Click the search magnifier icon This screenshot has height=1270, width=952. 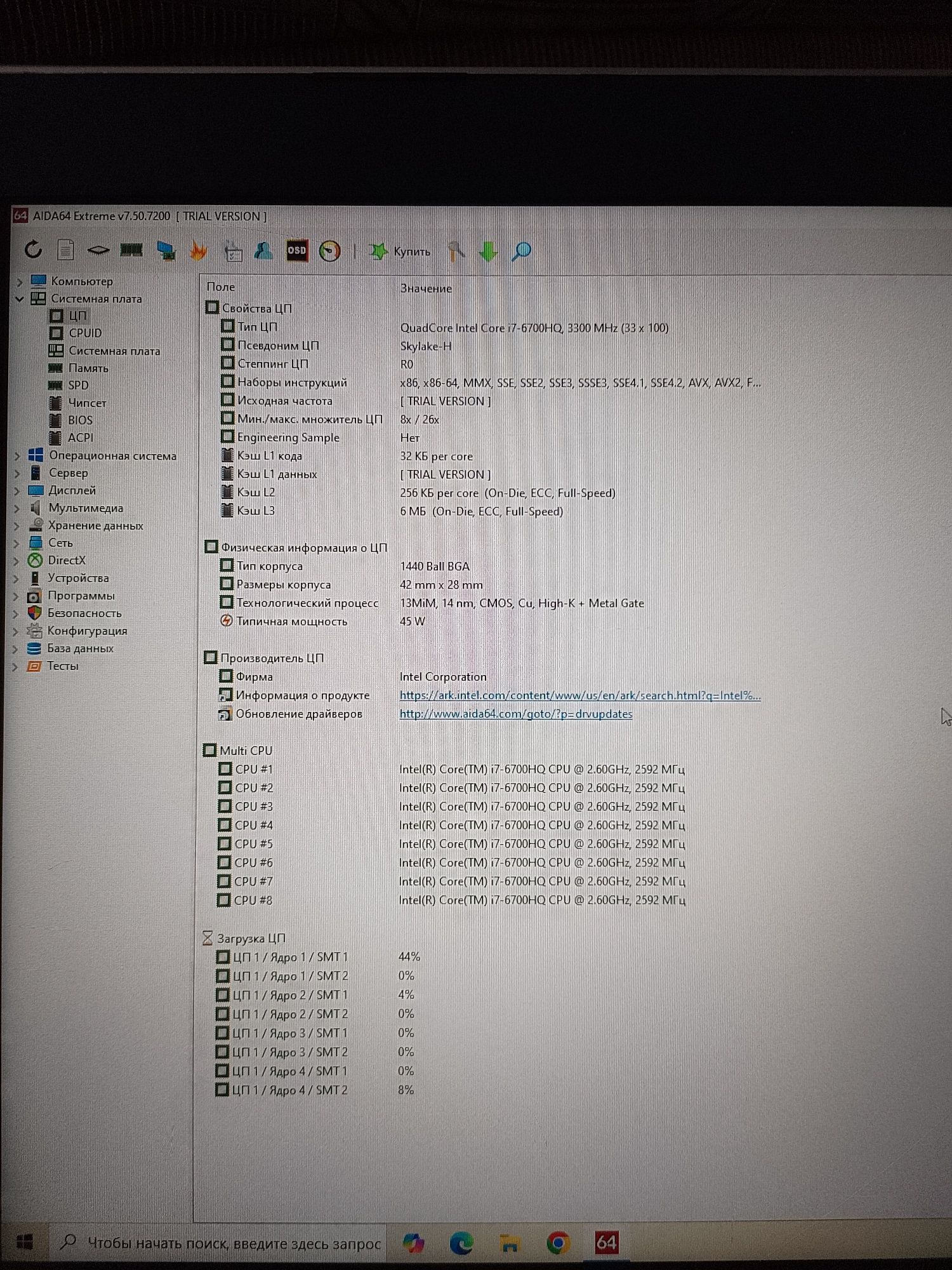(x=521, y=251)
